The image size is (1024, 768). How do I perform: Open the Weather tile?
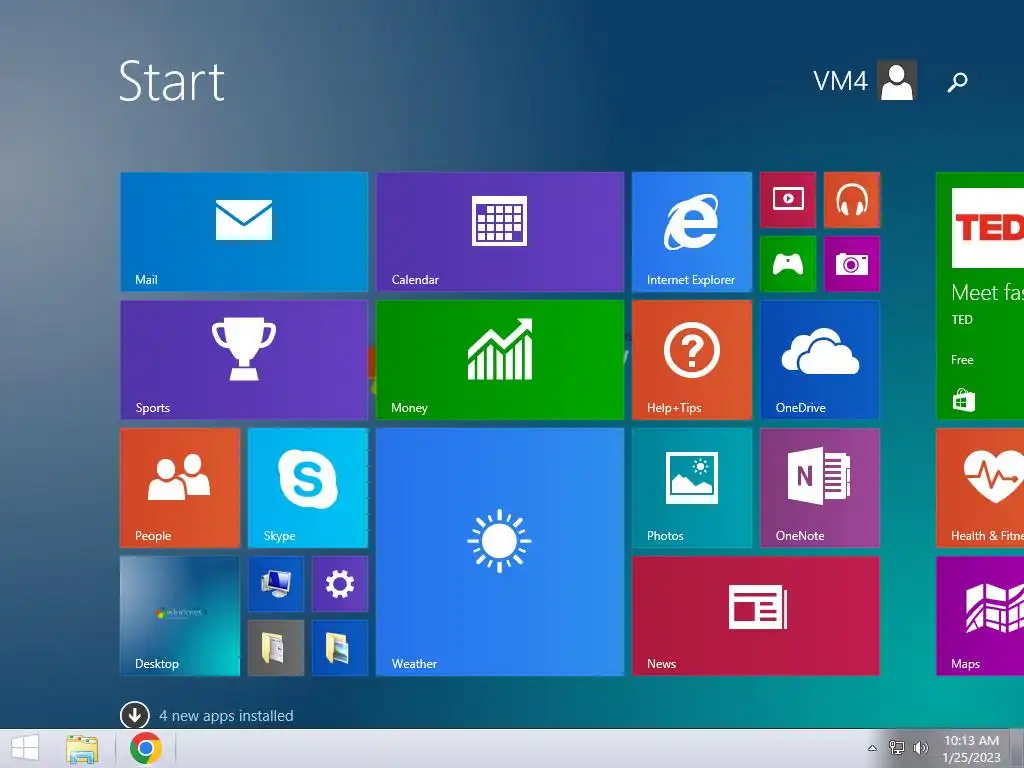[x=500, y=552]
